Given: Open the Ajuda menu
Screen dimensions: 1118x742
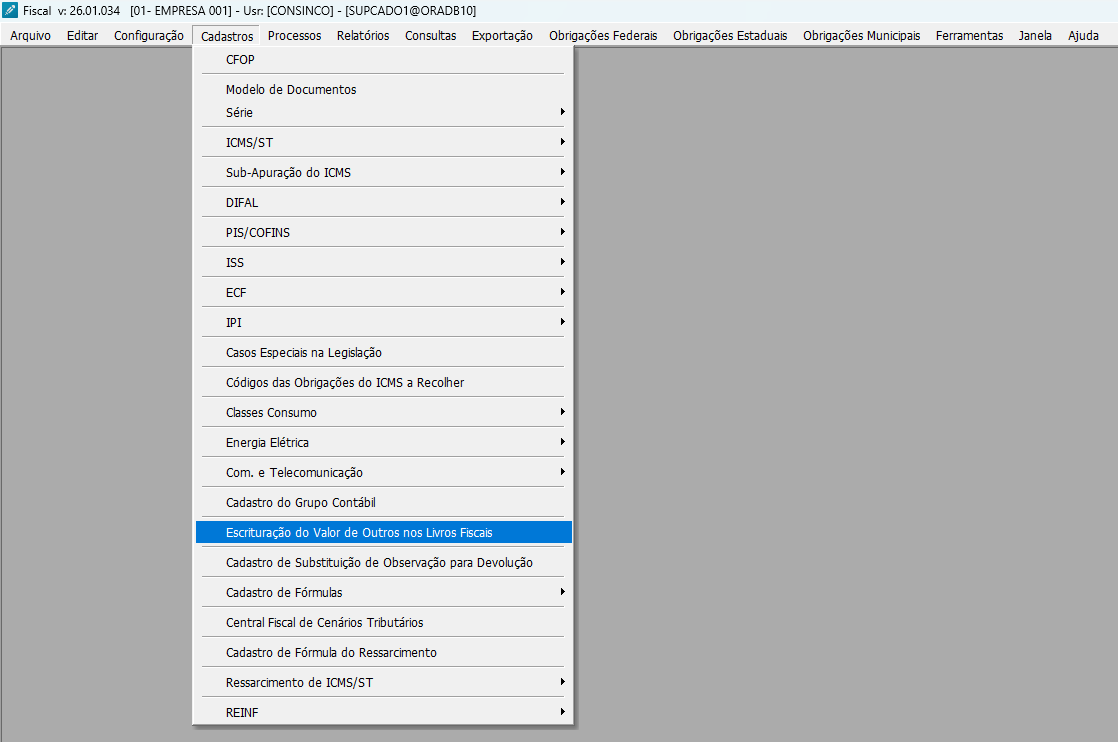Looking at the screenshot, I should 1083,36.
